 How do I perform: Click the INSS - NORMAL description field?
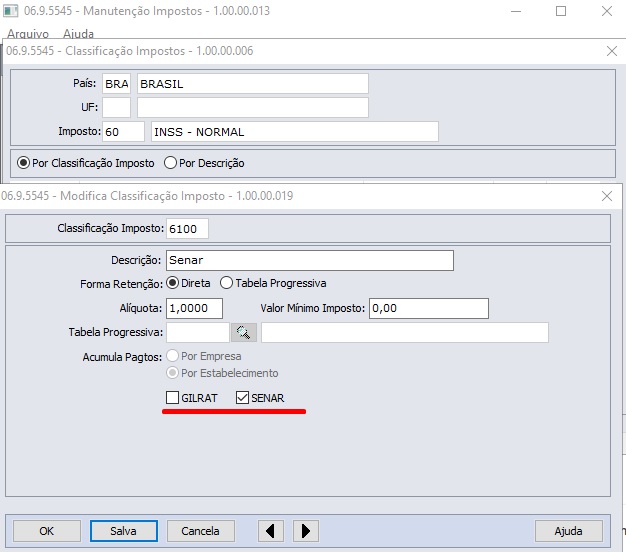tap(295, 132)
